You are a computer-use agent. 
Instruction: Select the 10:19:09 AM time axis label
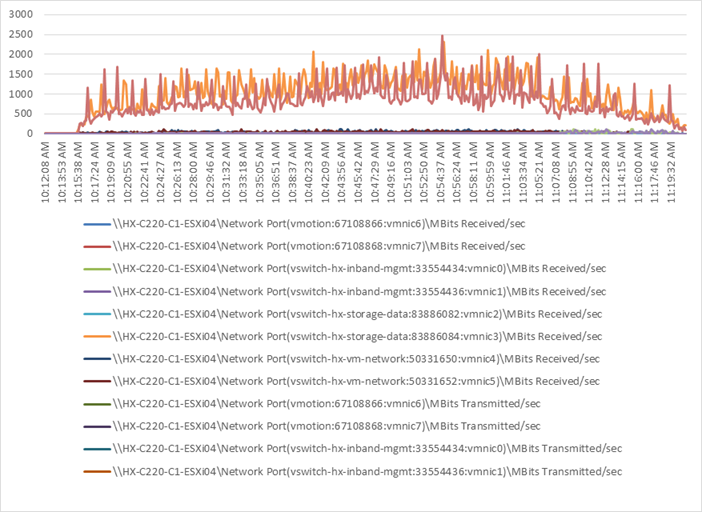tap(111, 172)
